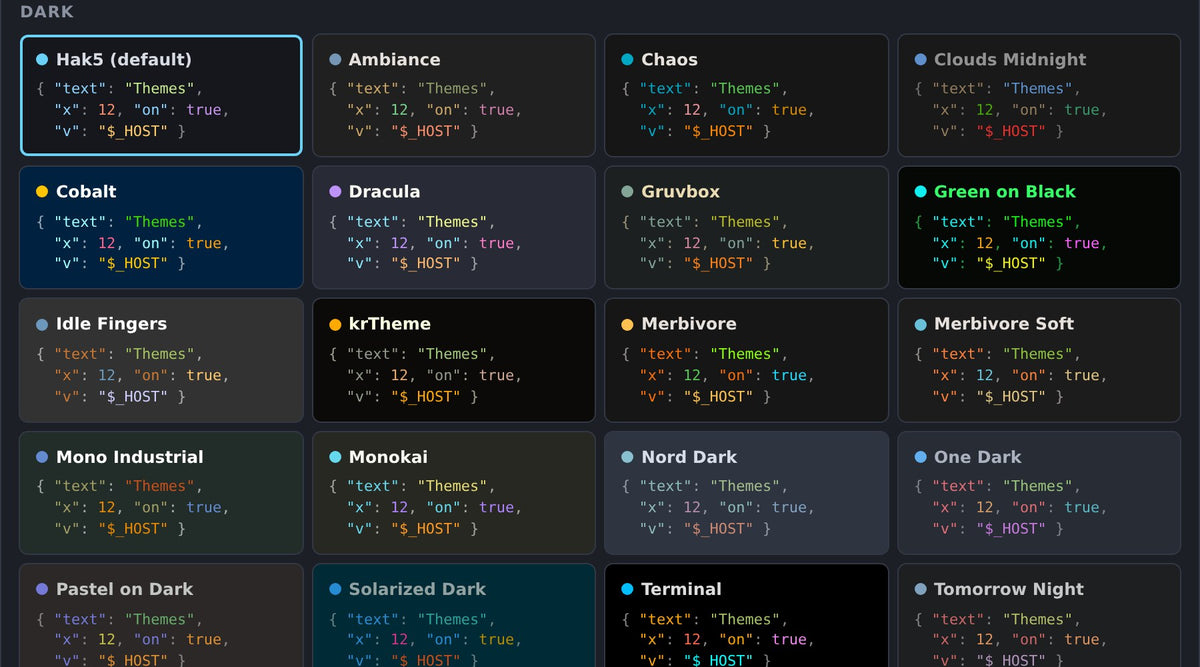Image resolution: width=1200 pixels, height=667 pixels.
Task: Select the Nord Dark theme card
Action: (x=746, y=493)
